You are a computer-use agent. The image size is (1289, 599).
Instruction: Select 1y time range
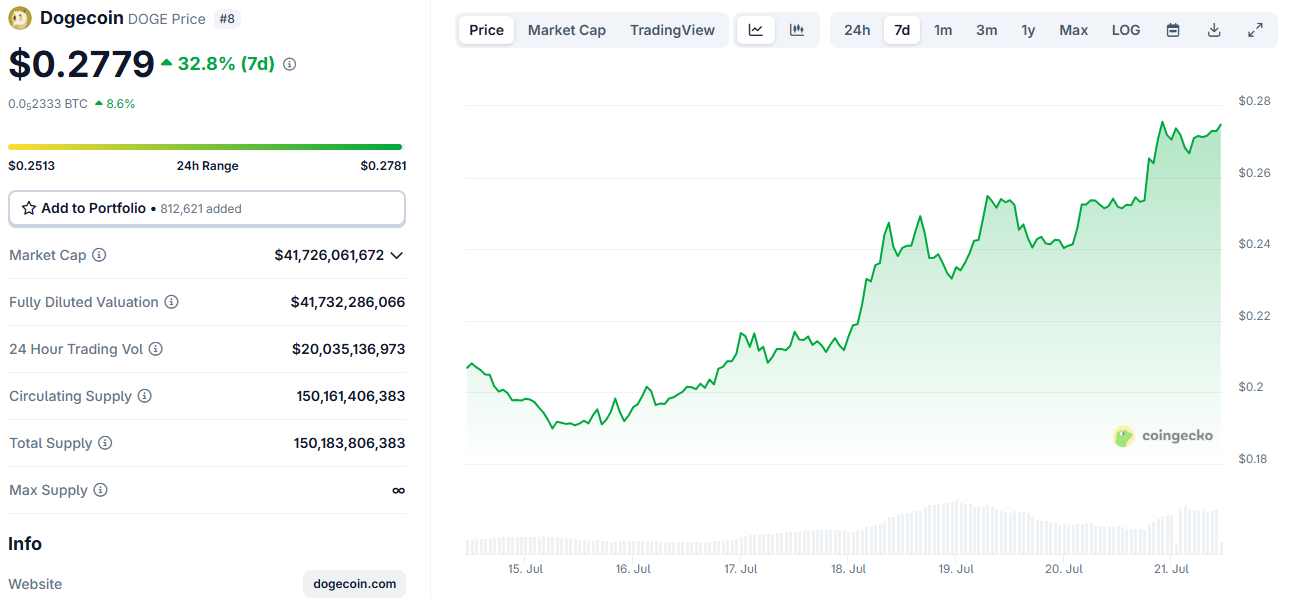[1028, 30]
